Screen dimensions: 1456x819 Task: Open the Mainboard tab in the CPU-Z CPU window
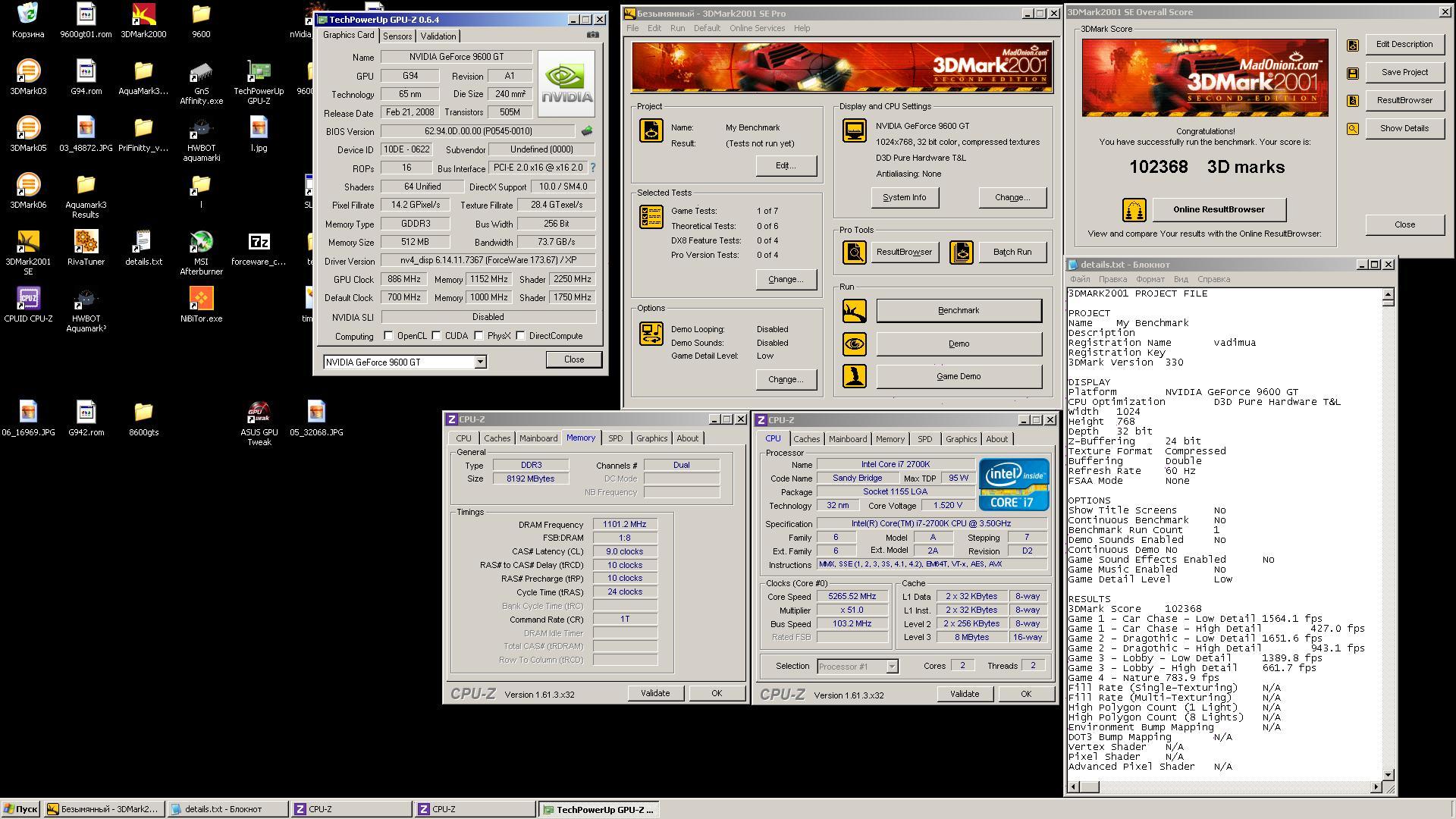(847, 439)
